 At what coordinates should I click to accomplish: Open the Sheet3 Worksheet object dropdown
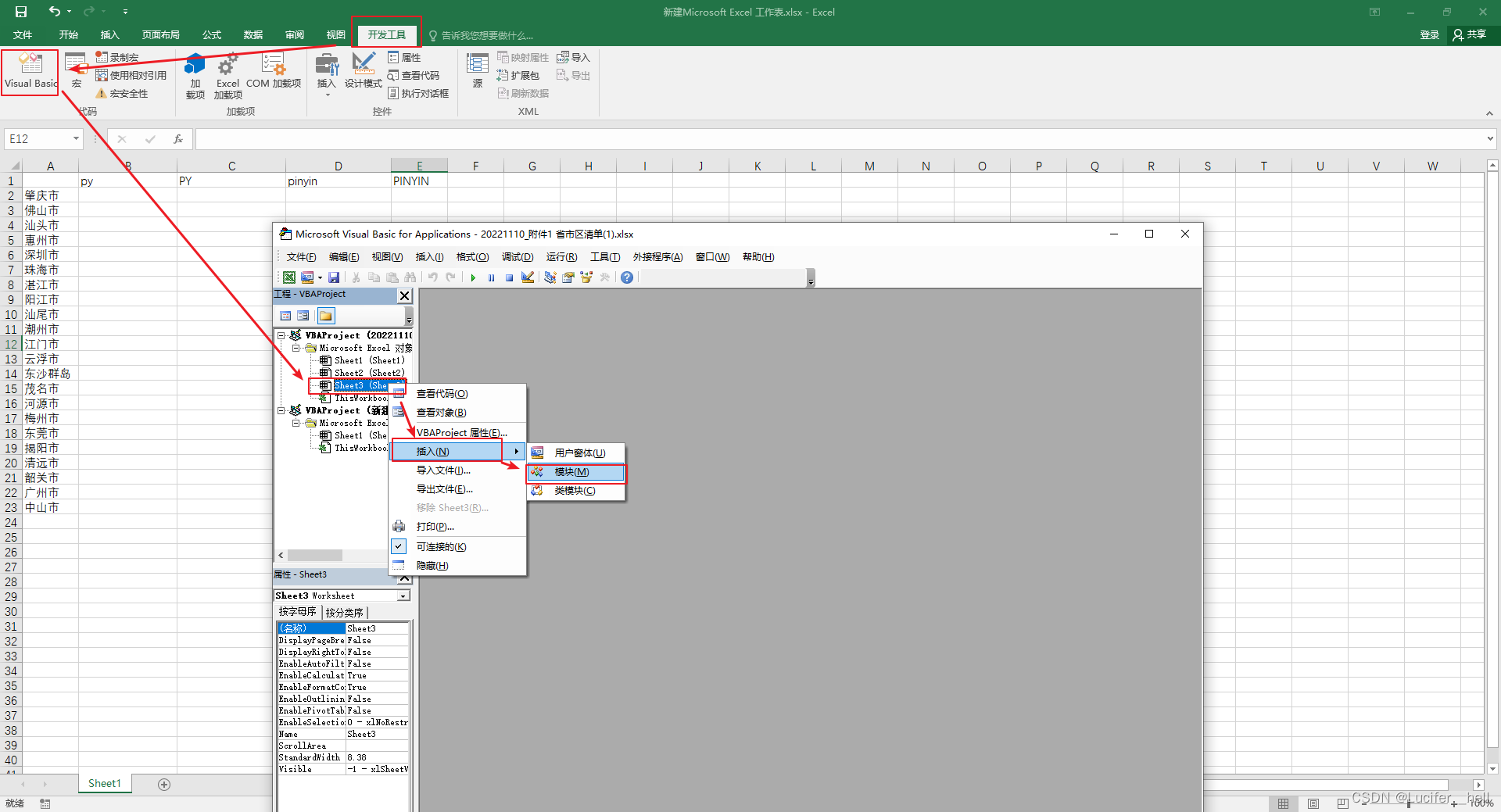[x=403, y=596]
